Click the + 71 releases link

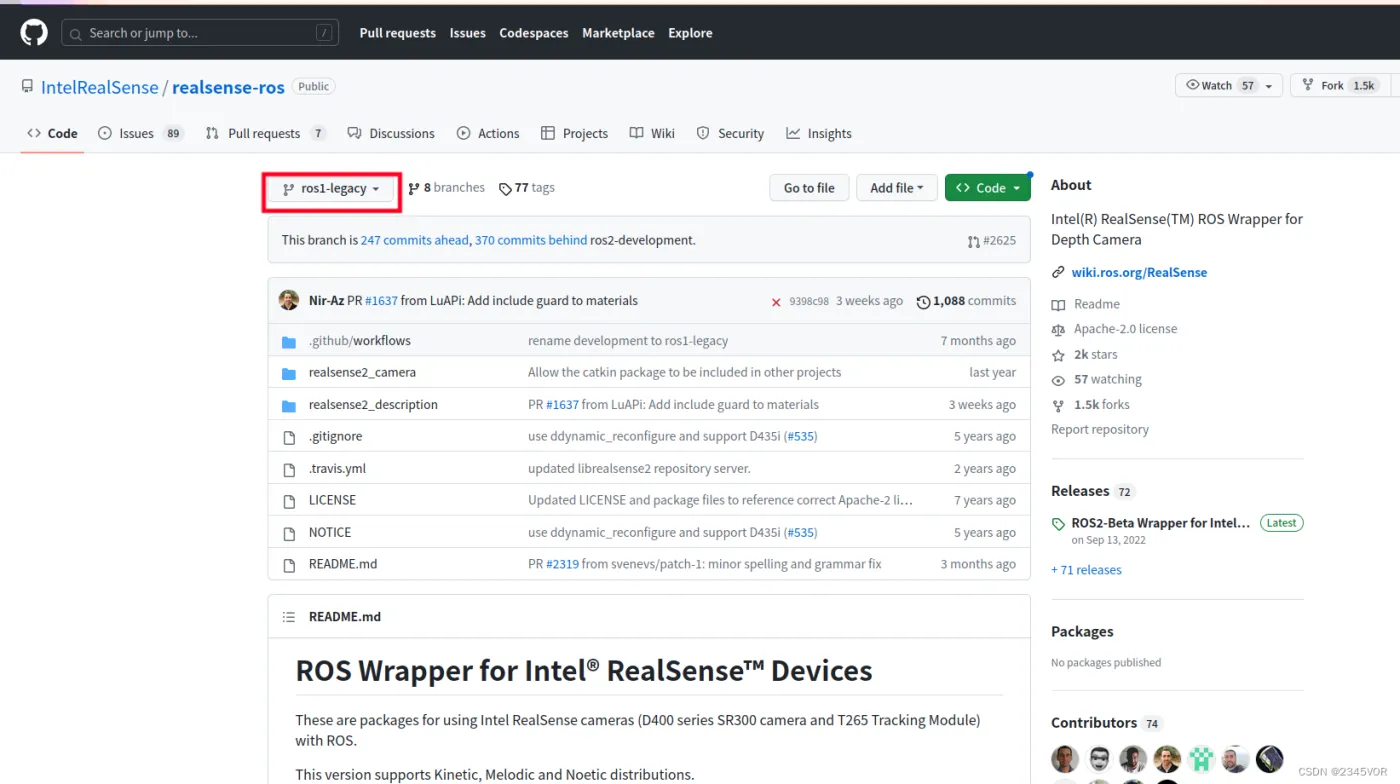point(1086,570)
